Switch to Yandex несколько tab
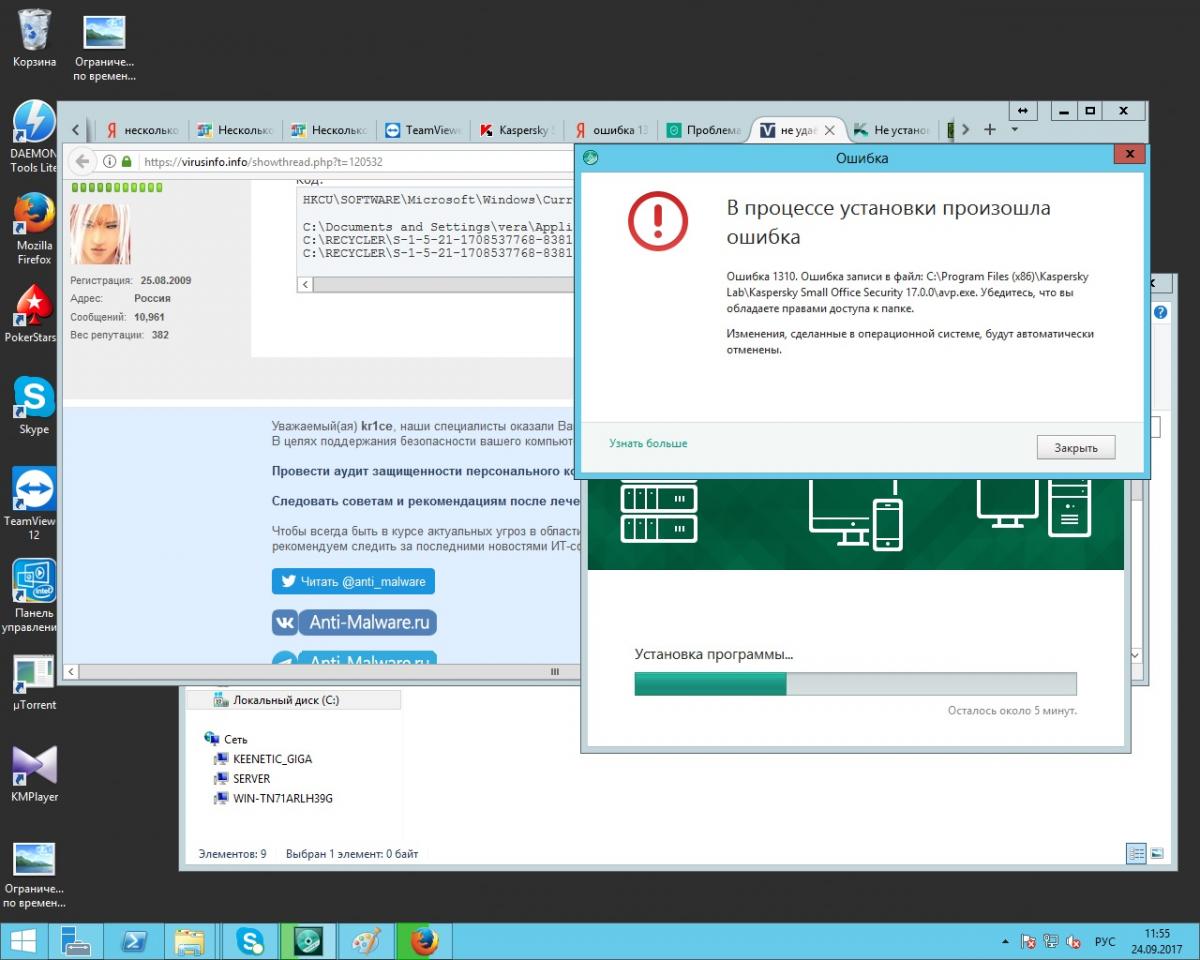Image resolution: width=1200 pixels, height=960 pixels. click(x=140, y=130)
